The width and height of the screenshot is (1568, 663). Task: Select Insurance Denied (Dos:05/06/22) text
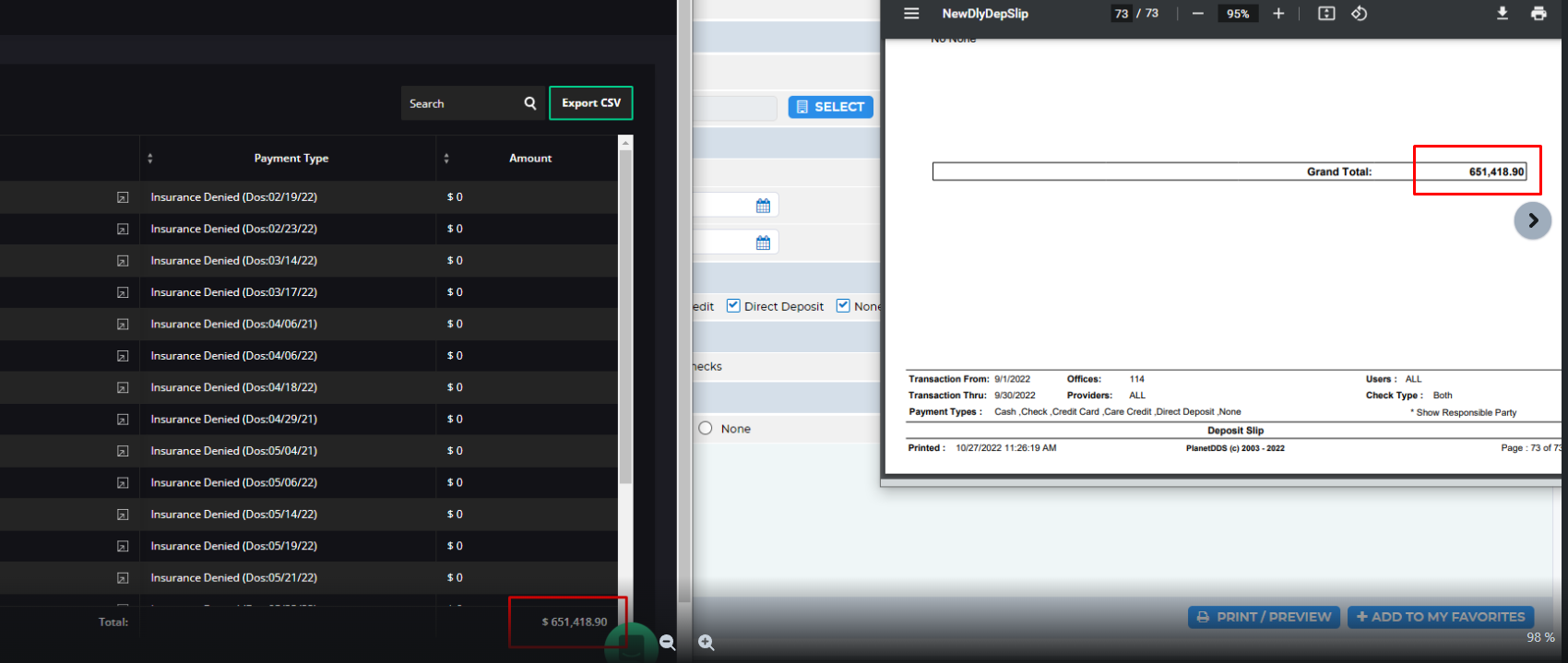click(x=234, y=483)
